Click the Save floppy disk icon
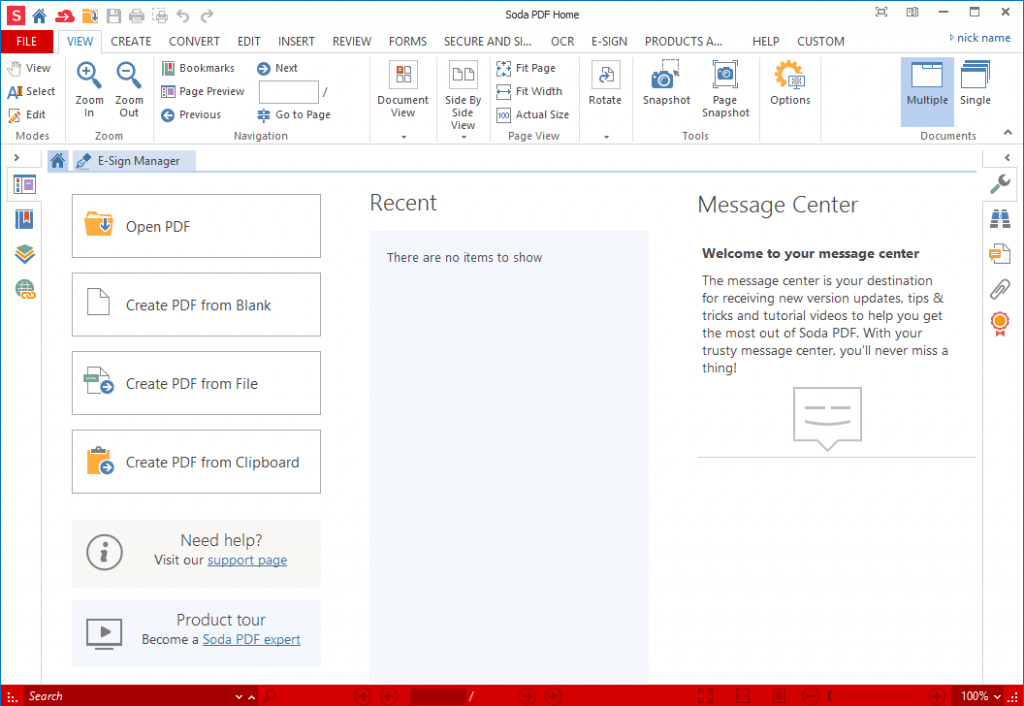Image resolution: width=1024 pixels, height=706 pixels. [x=114, y=16]
